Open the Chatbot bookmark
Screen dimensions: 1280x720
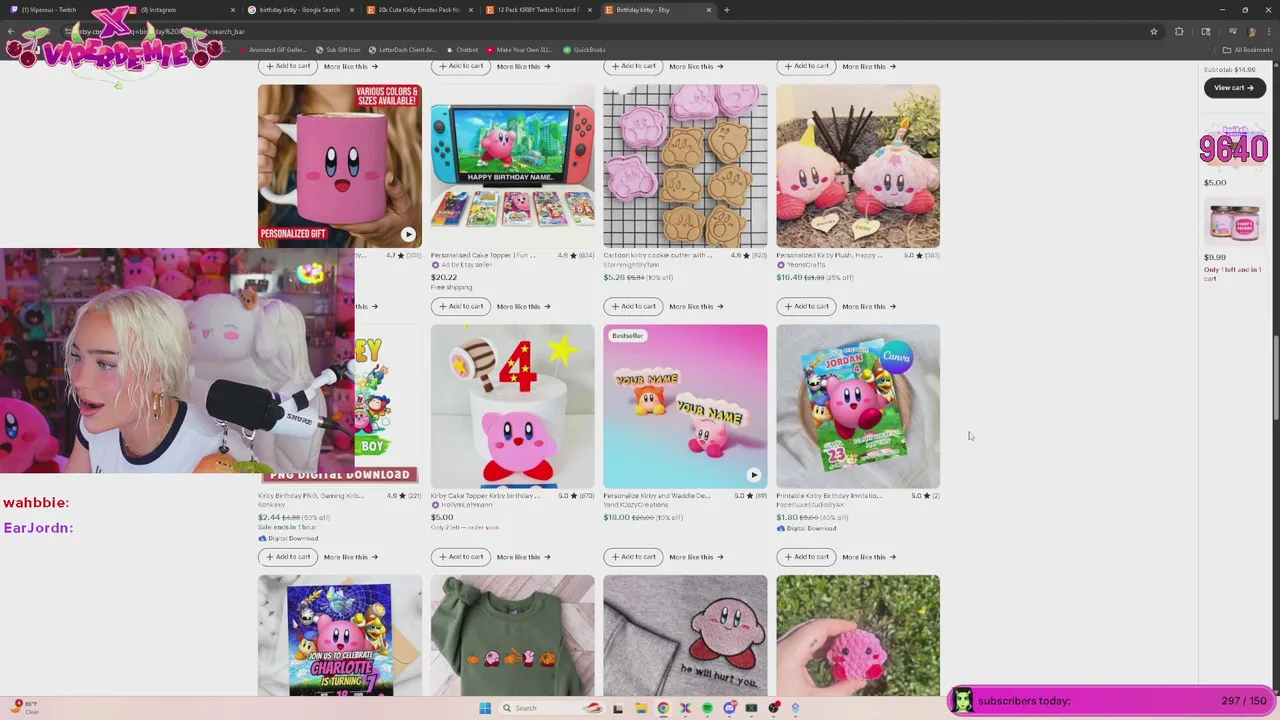(462, 50)
